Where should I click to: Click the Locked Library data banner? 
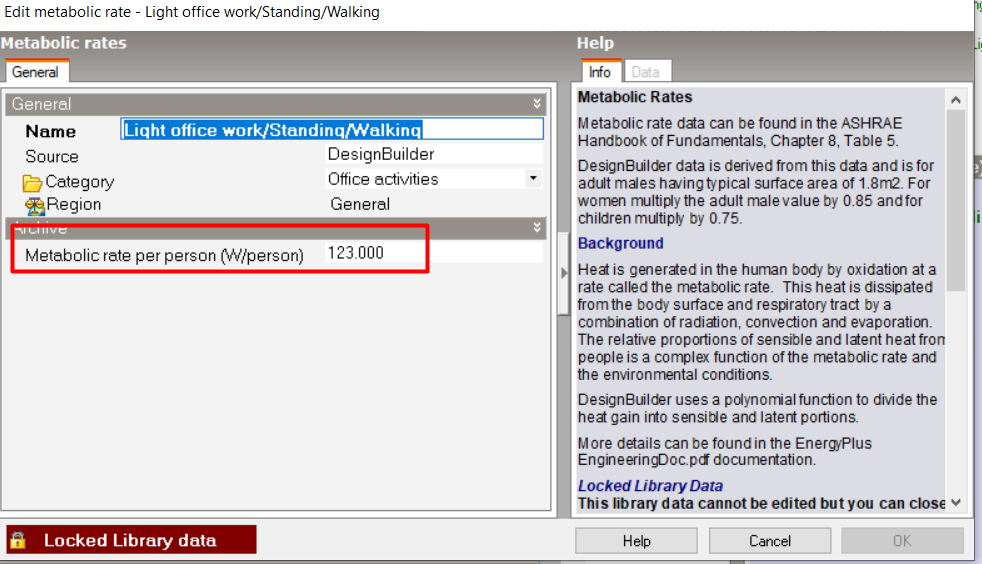tap(132, 540)
